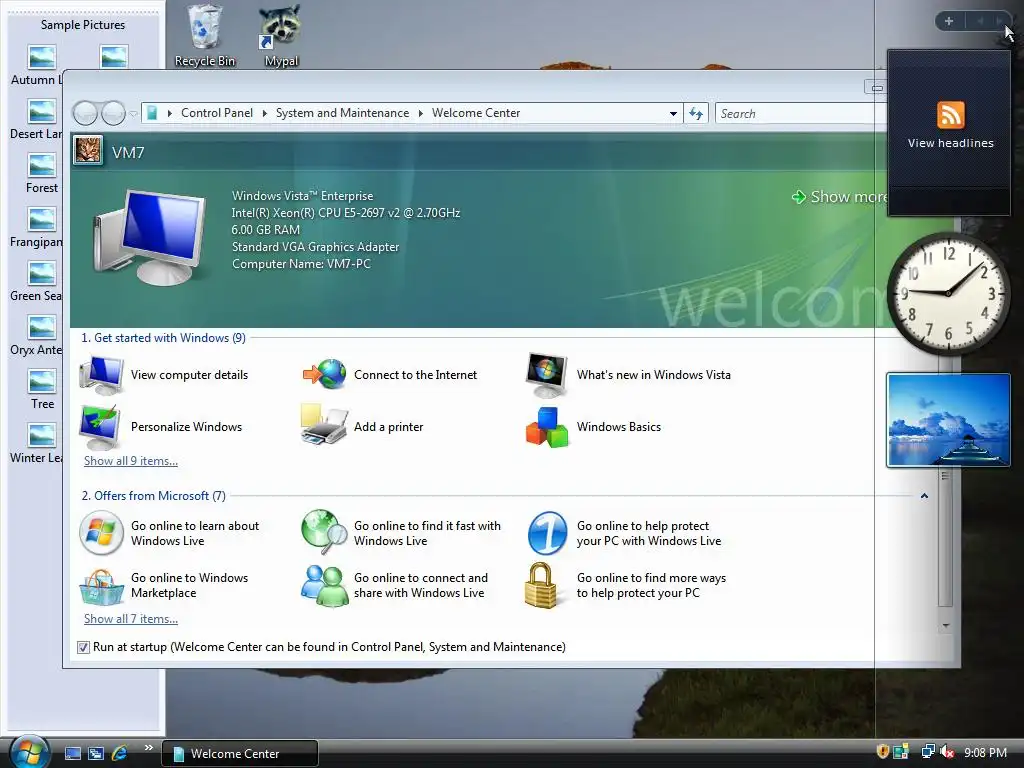Collapse the Offers from Microsoft section

(x=924, y=496)
